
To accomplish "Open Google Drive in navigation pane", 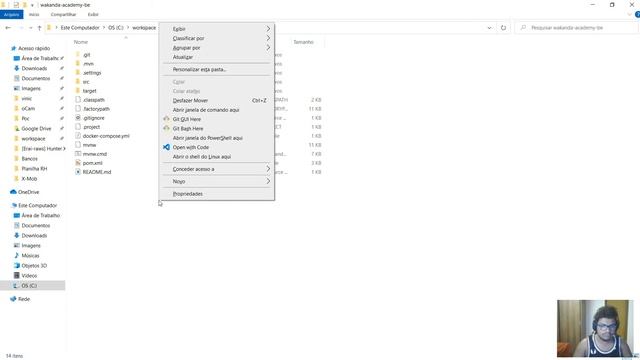I will [36, 129].
